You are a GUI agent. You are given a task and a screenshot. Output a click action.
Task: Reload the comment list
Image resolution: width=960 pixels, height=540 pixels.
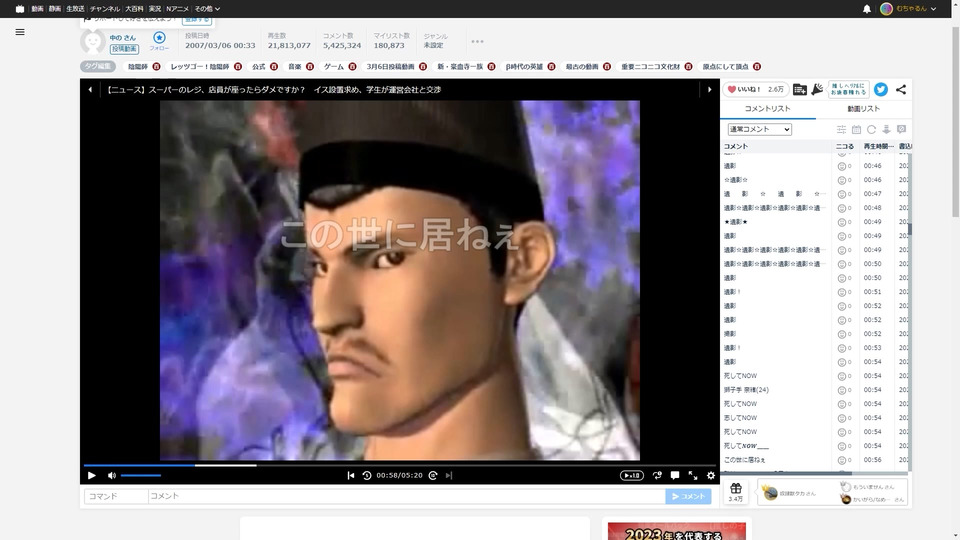click(871, 129)
